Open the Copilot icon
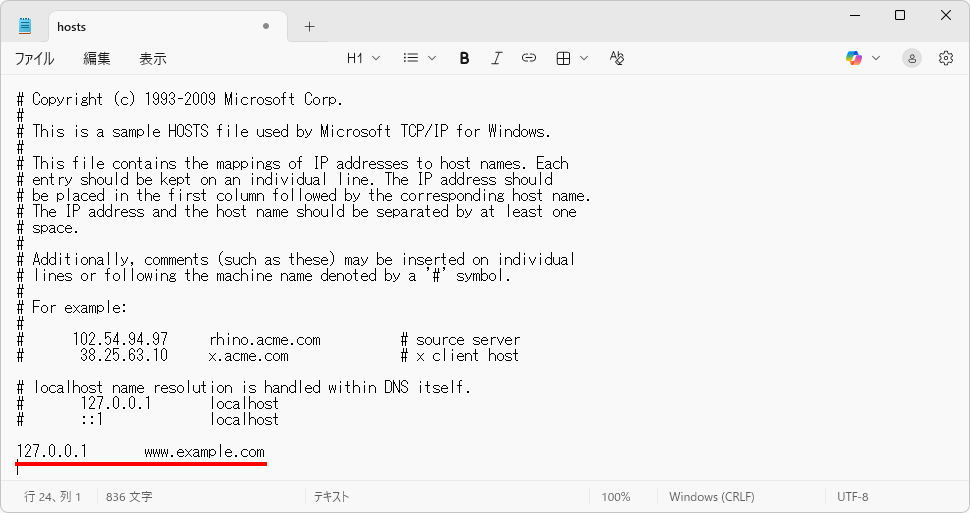The height and width of the screenshot is (513, 970). click(x=854, y=58)
